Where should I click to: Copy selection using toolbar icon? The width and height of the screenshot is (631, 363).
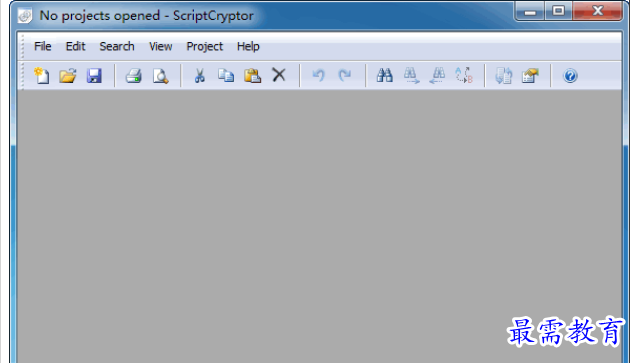point(226,75)
